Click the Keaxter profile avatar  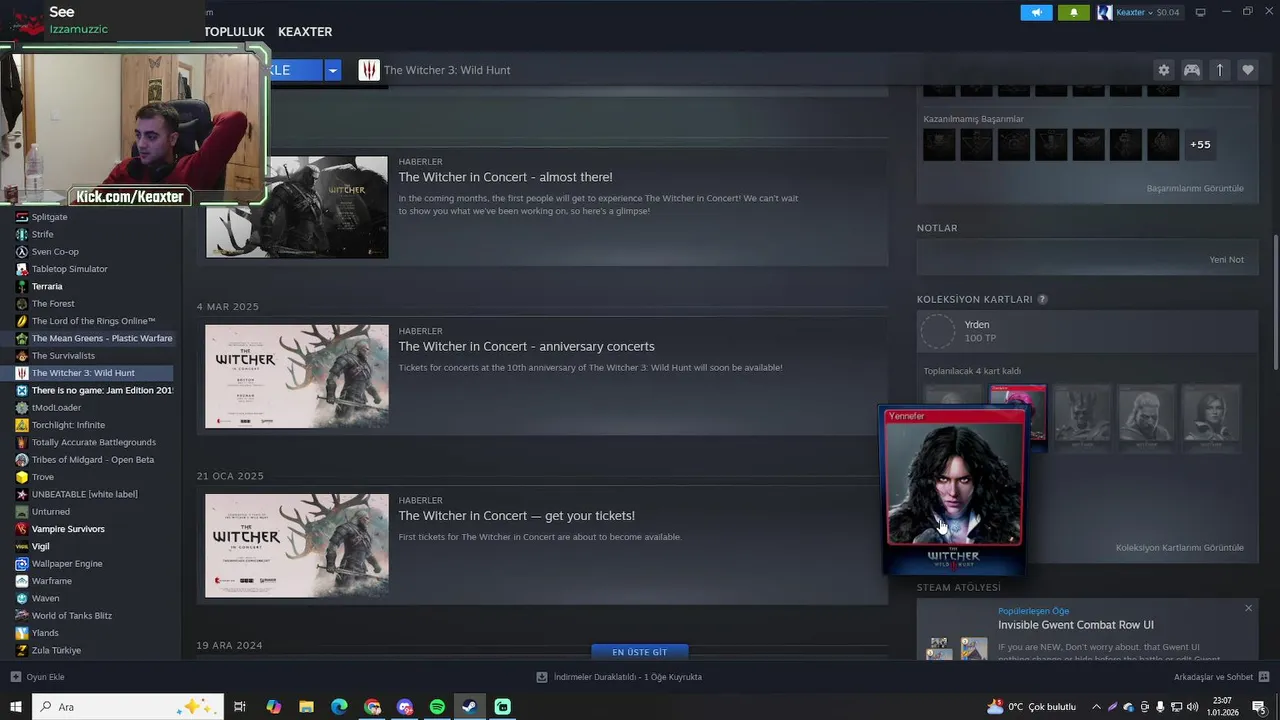1105,12
